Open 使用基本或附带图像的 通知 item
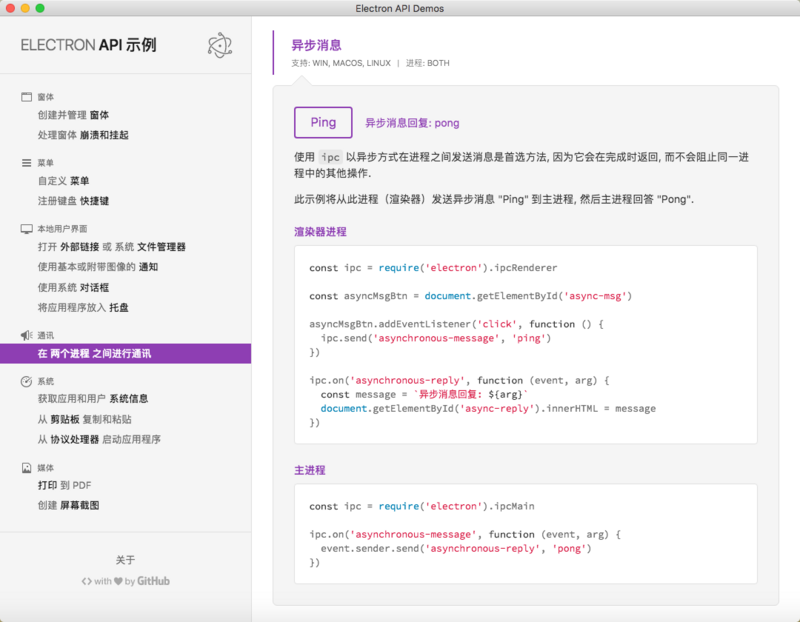This screenshot has width=800, height=622. [x=98, y=267]
